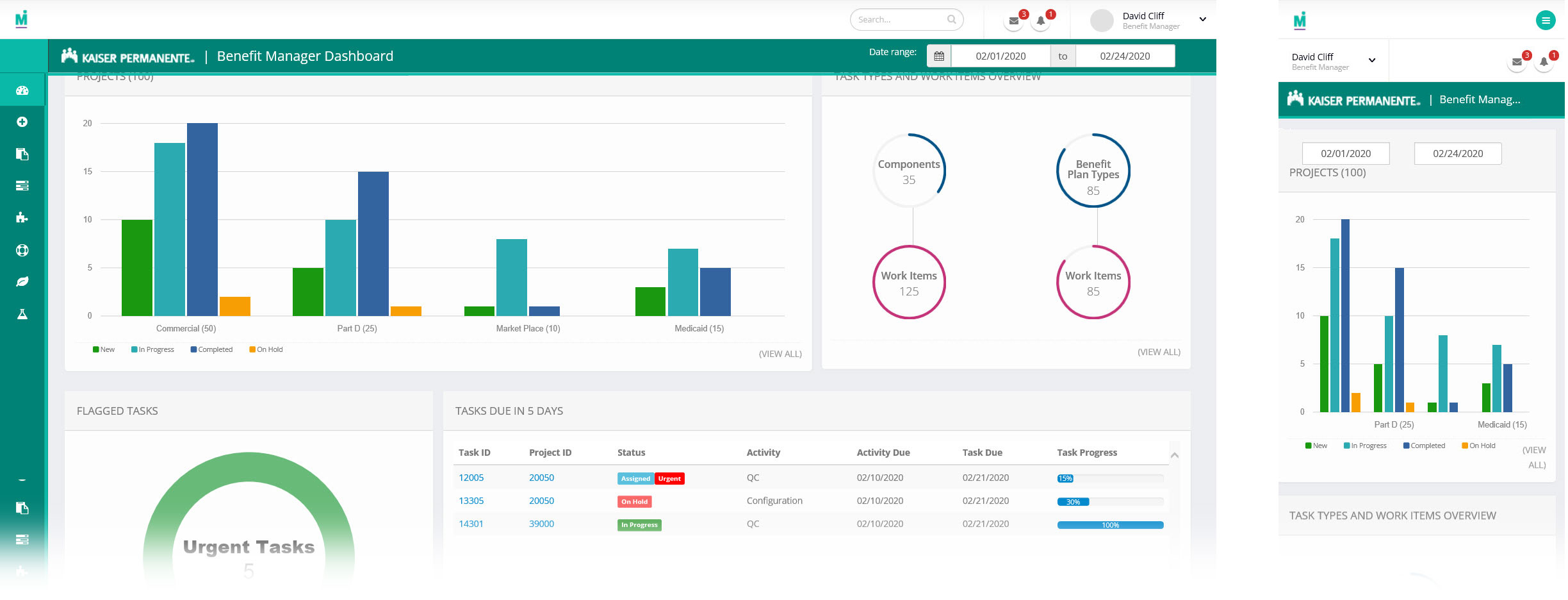Screen dimensions: 1568x600
Task: Toggle On Hold legend in desktop chart
Action: (x=266, y=349)
